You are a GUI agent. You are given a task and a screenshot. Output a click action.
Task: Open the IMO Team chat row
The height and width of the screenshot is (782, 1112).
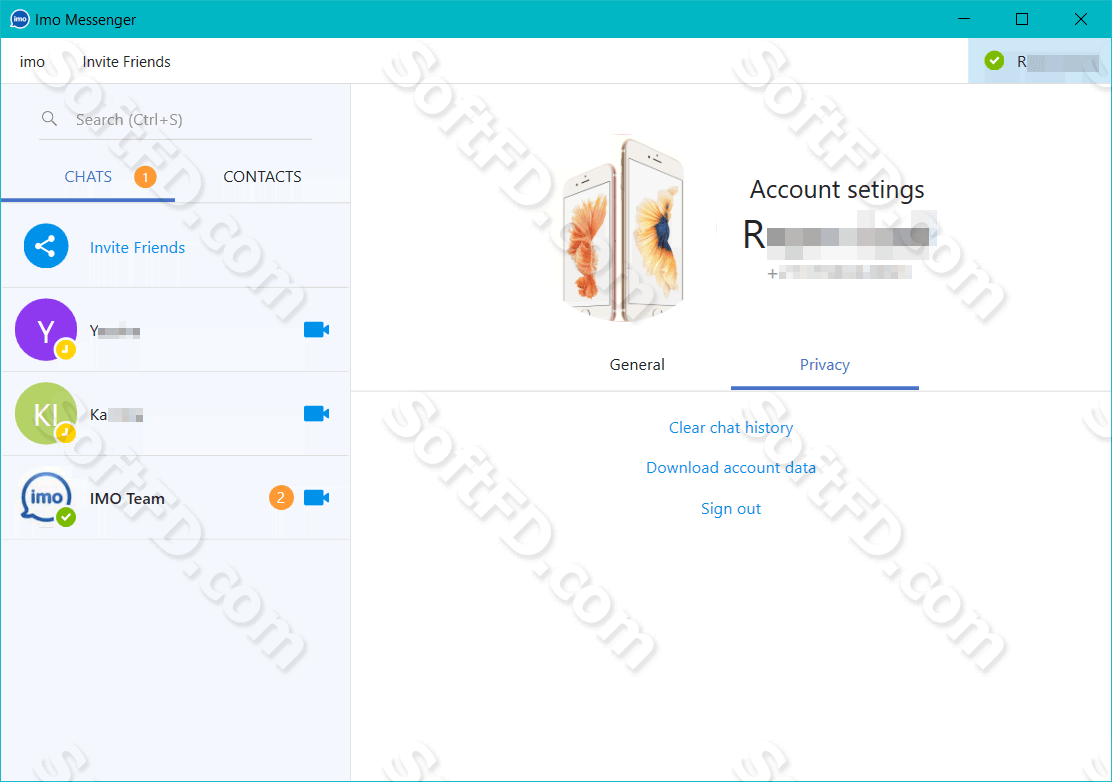pyautogui.click(x=175, y=498)
